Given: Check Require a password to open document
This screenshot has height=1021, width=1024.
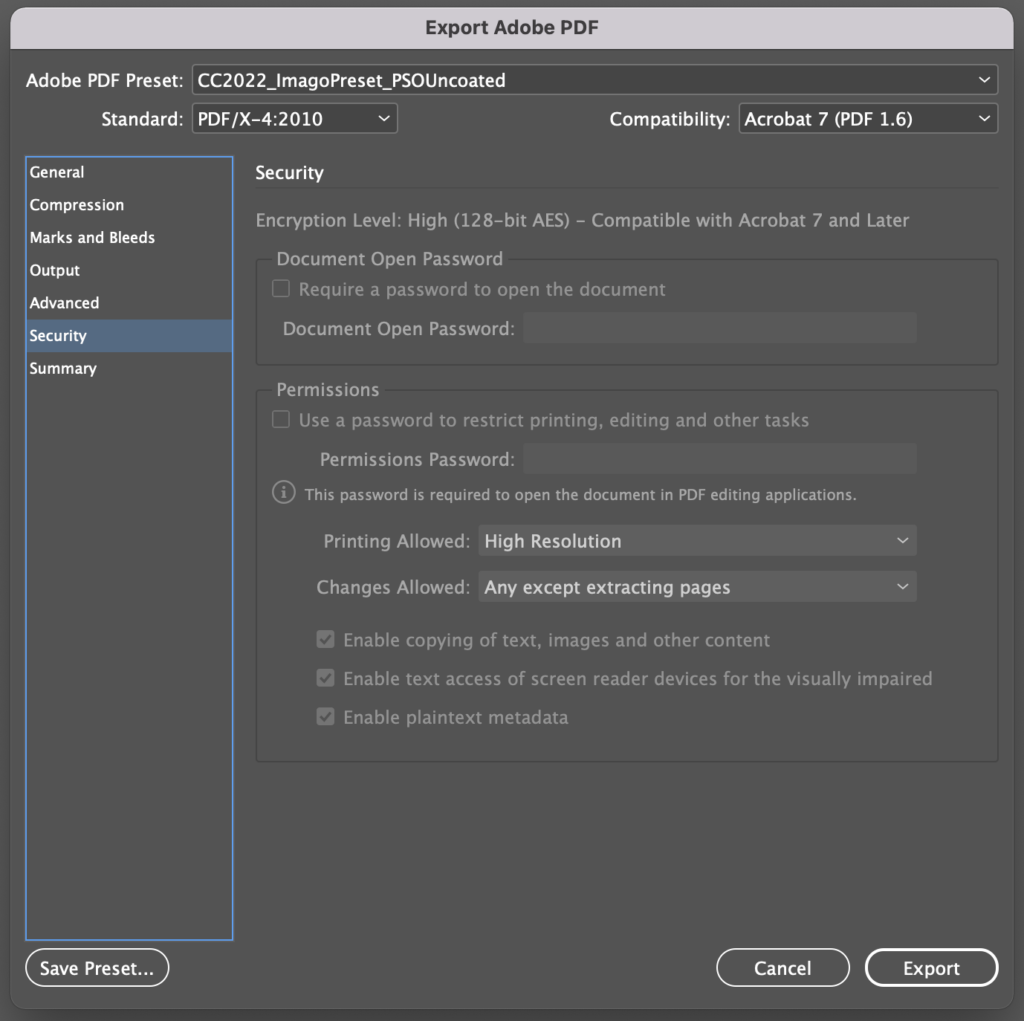Looking at the screenshot, I should tap(281, 289).
